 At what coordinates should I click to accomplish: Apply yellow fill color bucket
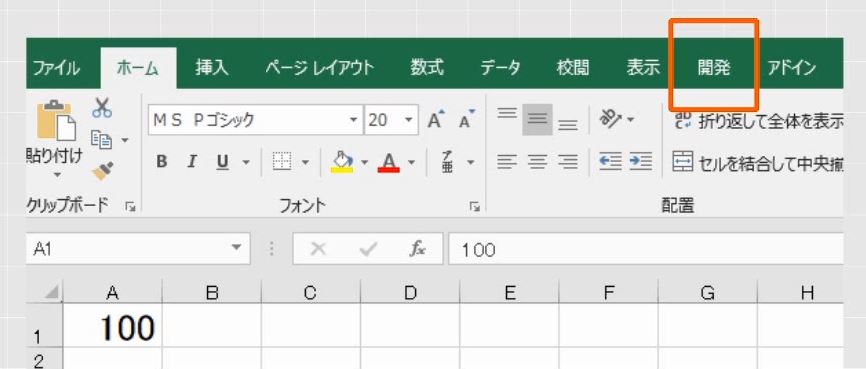point(342,162)
